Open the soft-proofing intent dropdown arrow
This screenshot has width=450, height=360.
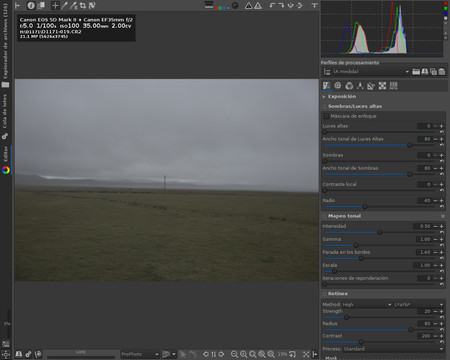[x=174, y=354]
